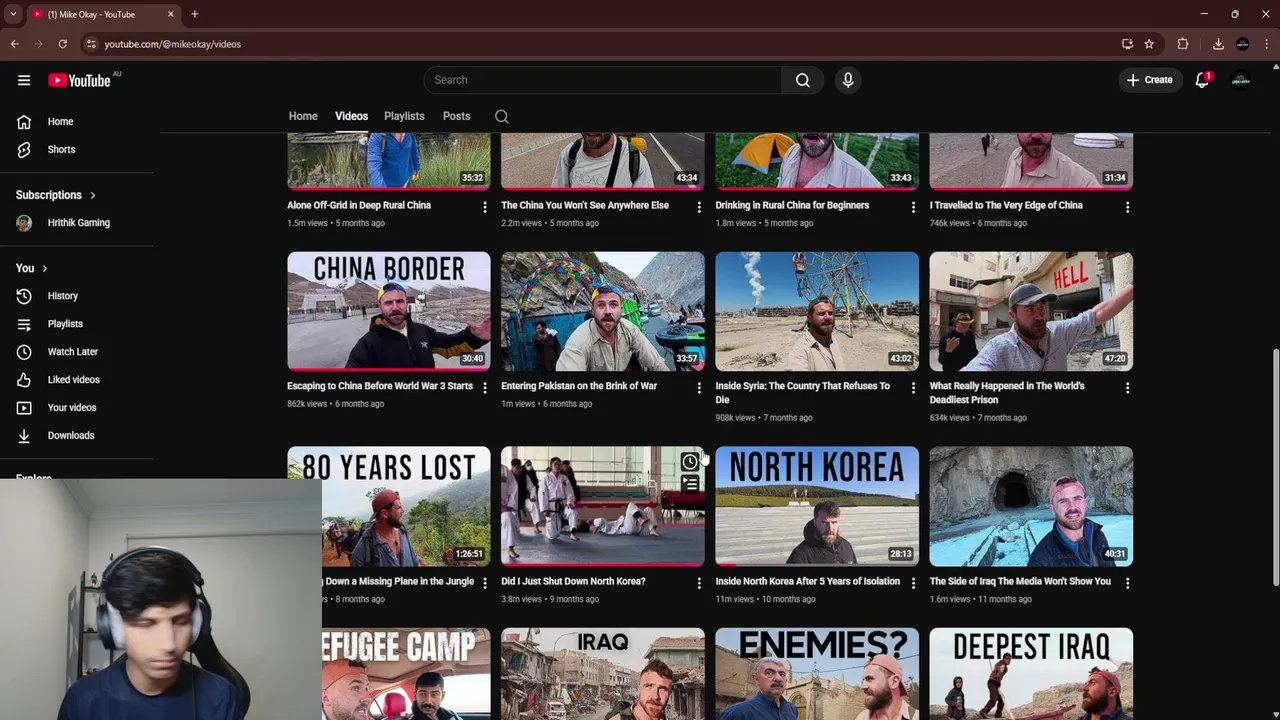The width and height of the screenshot is (1280, 720).
Task: Bookmark this page star icon
Action: pyautogui.click(x=1149, y=44)
